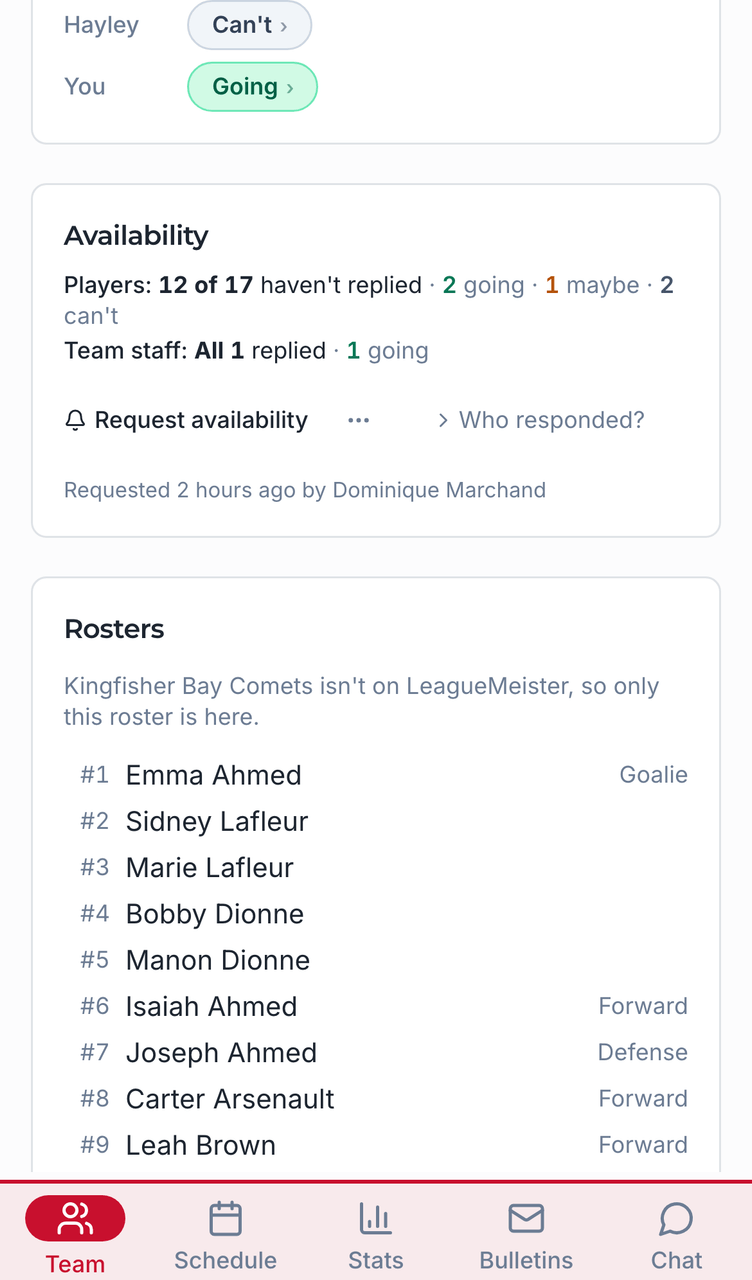752x1280 pixels.
Task: Open the Bulletins envelope icon
Action: point(526,1219)
